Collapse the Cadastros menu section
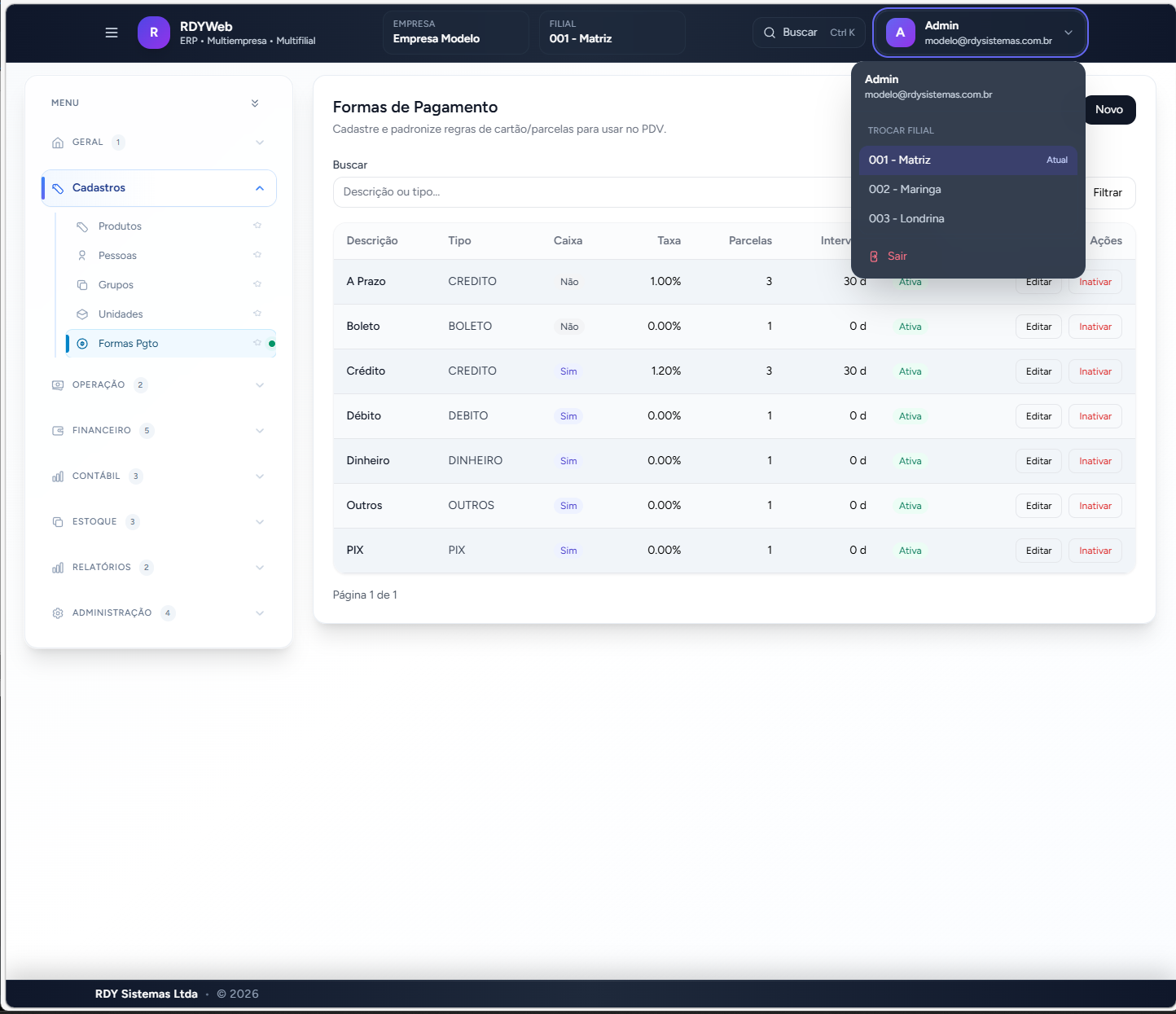Image resolution: width=1176 pixels, height=1014 pixels. click(x=260, y=188)
